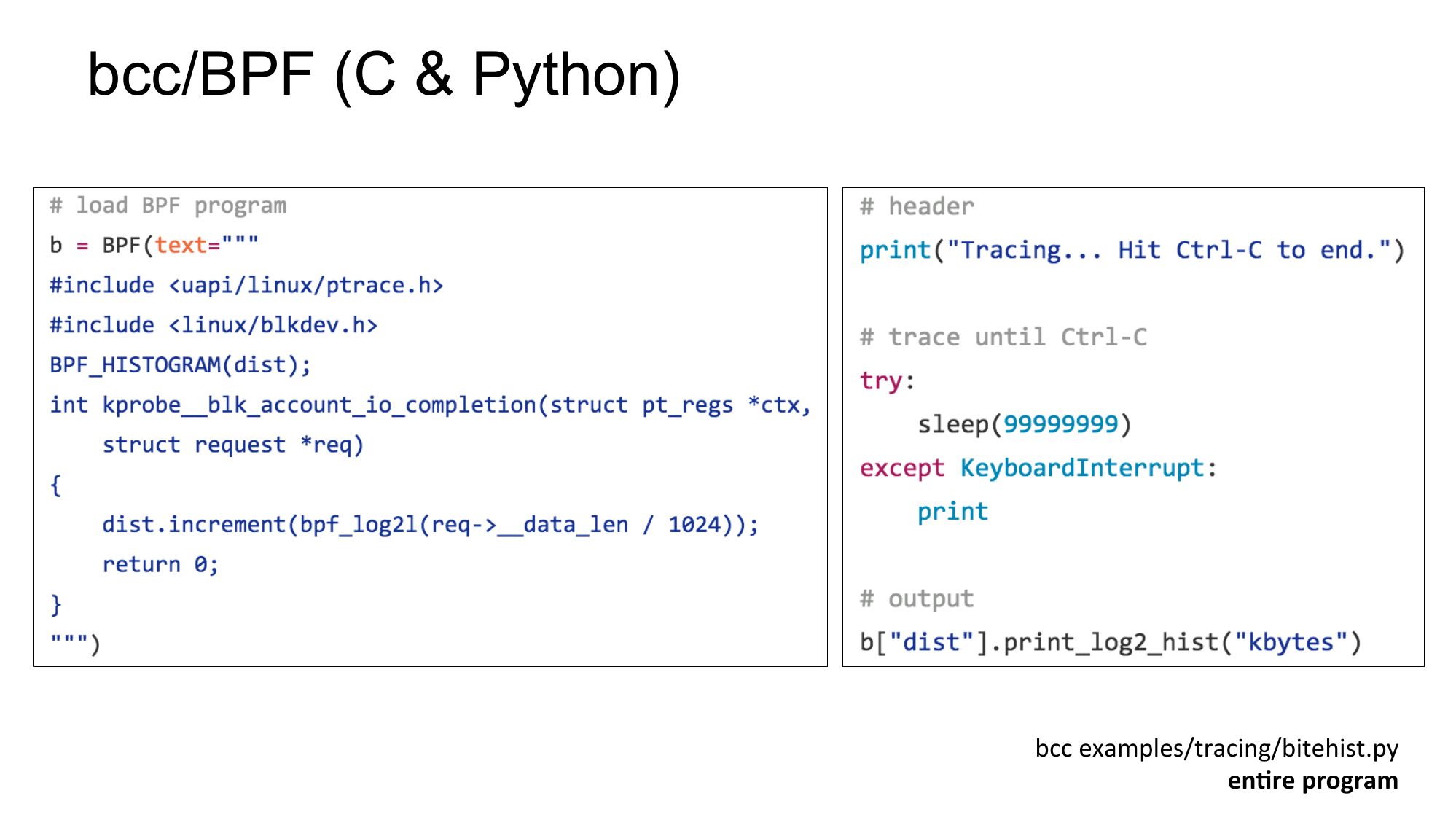Click the dist.increment(bpf_log2l...) statement
This screenshot has height=820, width=1456.
click(x=430, y=525)
